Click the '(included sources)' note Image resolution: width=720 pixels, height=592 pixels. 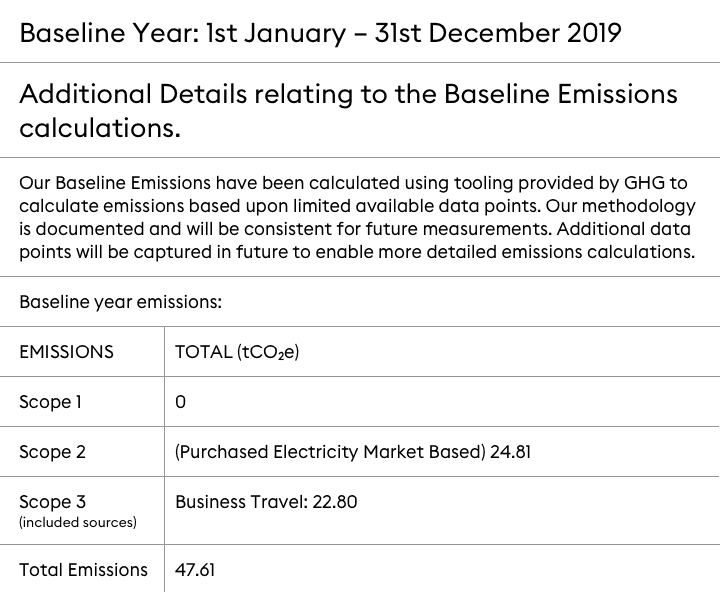click(78, 522)
